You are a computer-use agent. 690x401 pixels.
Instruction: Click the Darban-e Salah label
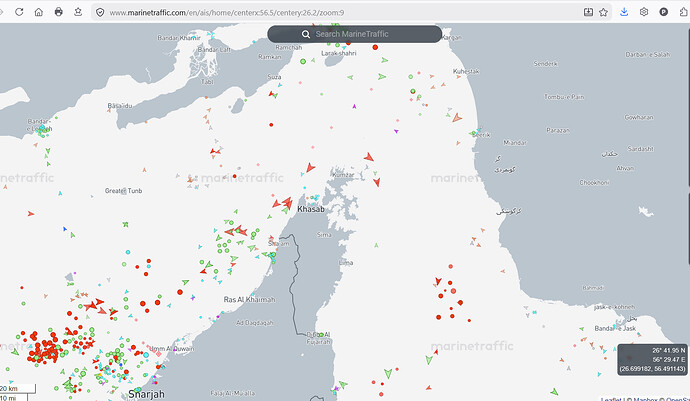pos(648,55)
